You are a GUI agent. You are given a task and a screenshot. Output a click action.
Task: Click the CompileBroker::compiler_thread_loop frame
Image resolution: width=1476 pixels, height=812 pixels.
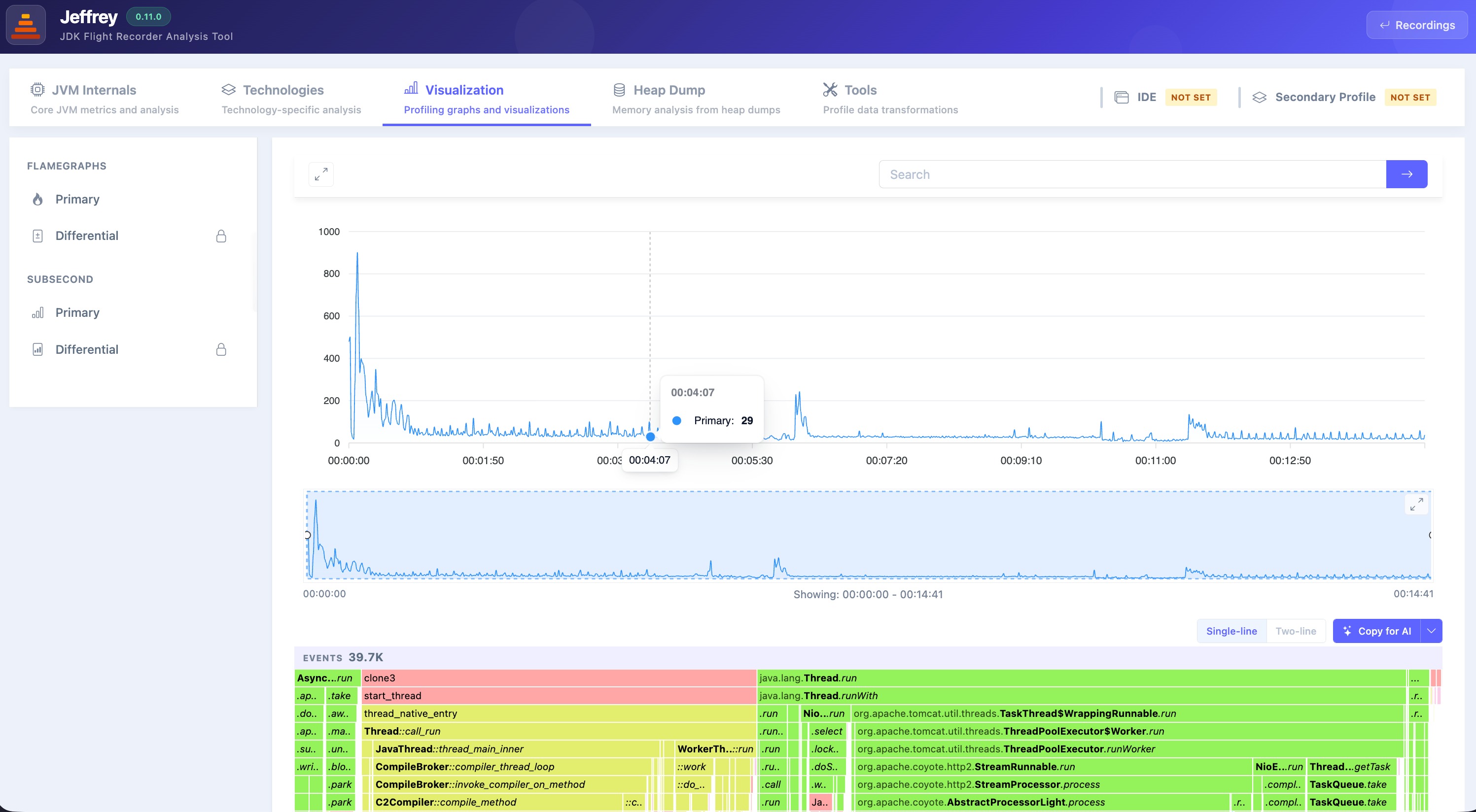tap(512, 767)
